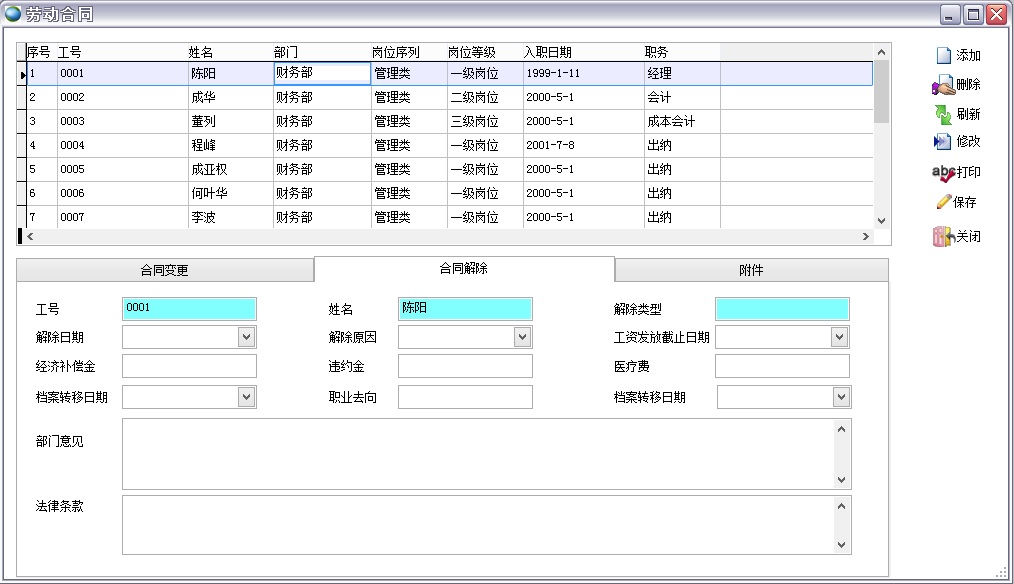Click the 修改 (Modify) icon button
This screenshot has width=1014, height=584.
[943, 142]
